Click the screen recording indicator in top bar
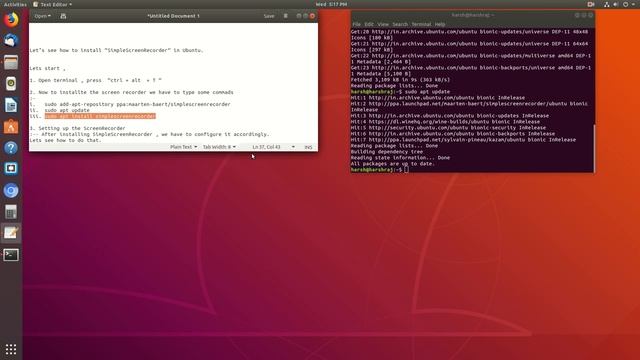 click(591, 4)
